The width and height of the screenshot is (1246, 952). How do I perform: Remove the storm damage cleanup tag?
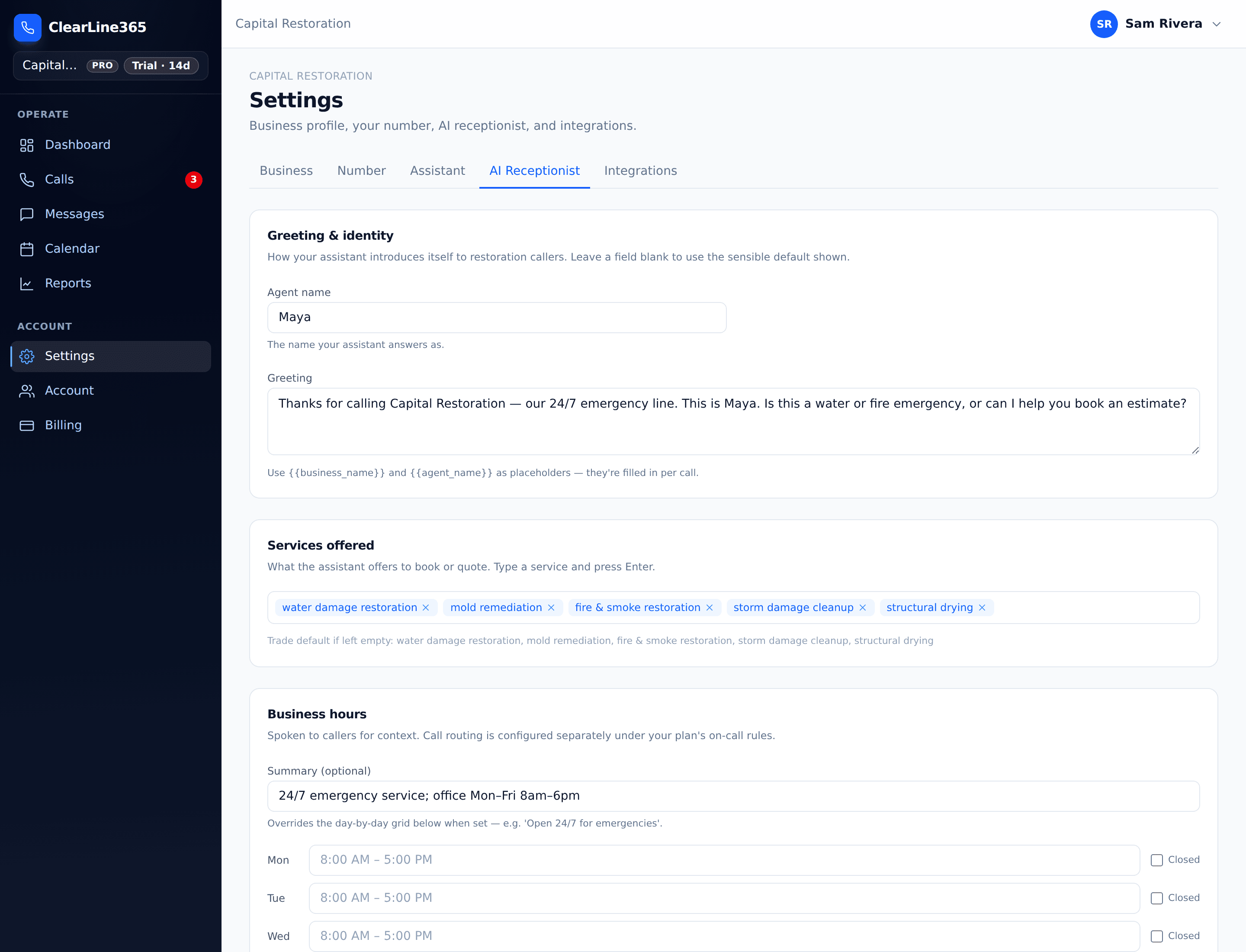click(x=863, y=608)
